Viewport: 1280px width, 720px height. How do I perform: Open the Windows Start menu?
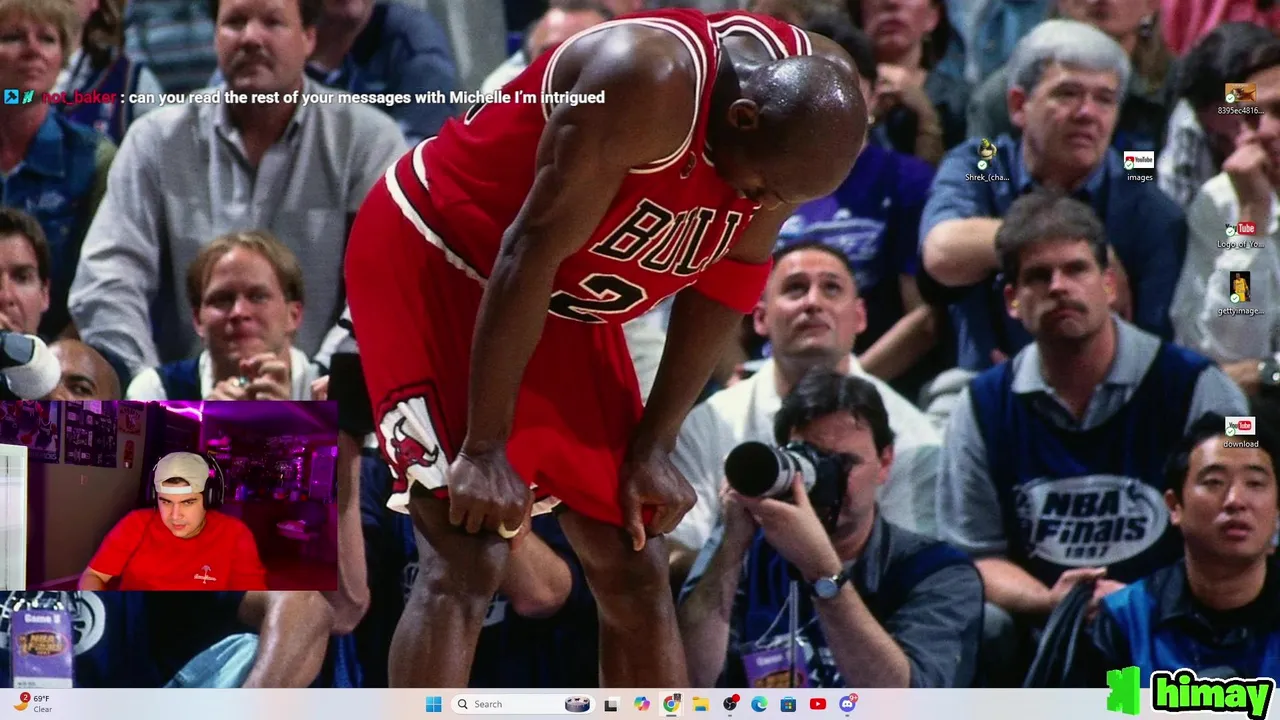tap(433, 704)
